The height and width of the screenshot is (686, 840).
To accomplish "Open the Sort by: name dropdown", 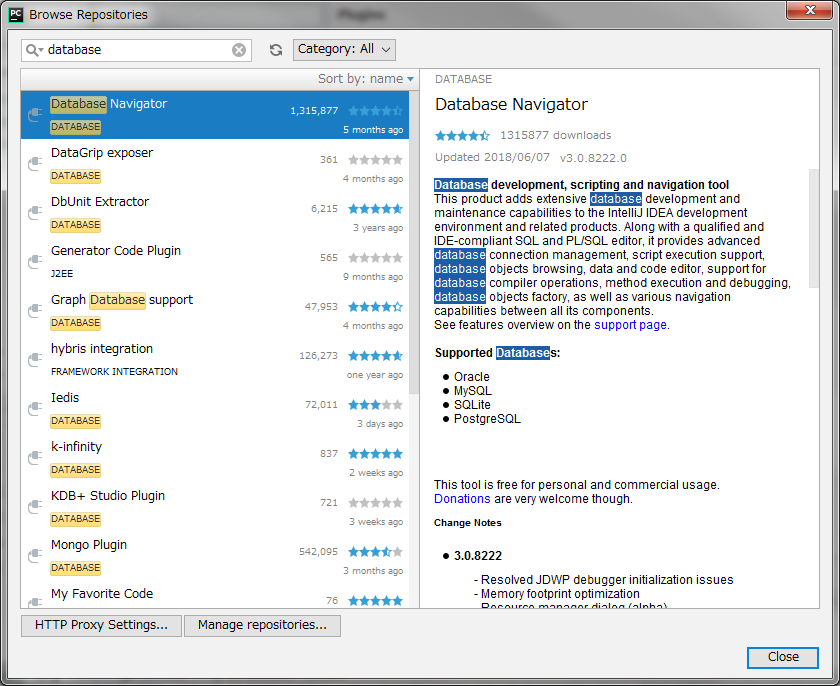I will (x=366, y=79).
